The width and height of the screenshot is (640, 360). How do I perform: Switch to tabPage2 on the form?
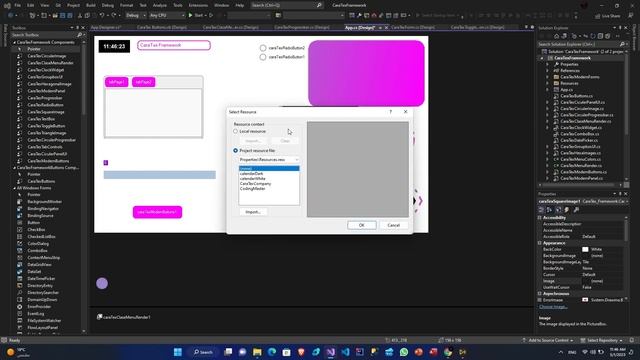click(144, 82)
